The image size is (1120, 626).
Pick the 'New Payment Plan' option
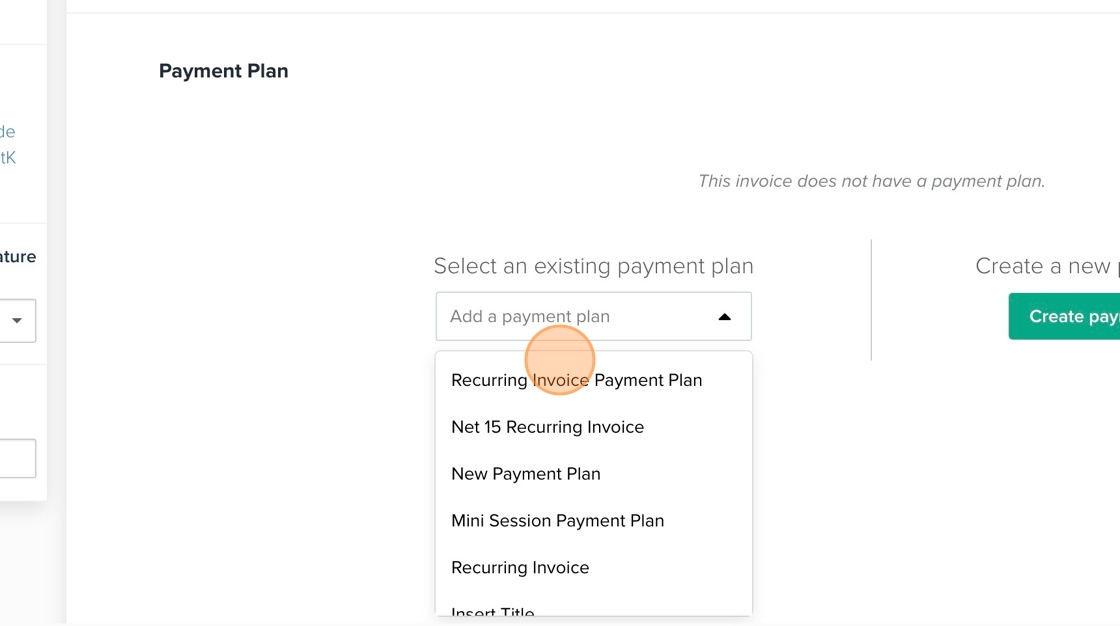[526, 474]
